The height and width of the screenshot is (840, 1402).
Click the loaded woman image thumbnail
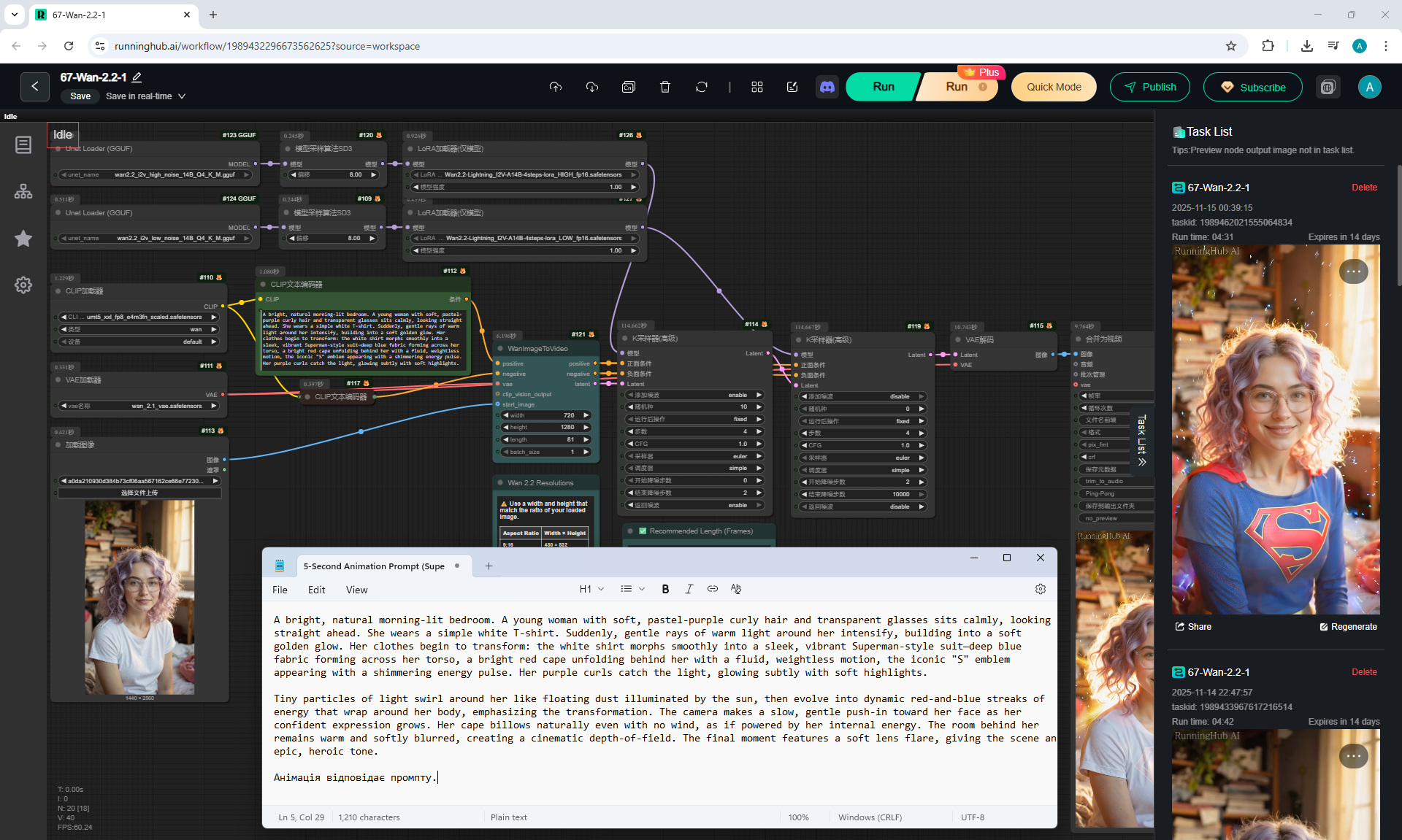tap(139, 597)
